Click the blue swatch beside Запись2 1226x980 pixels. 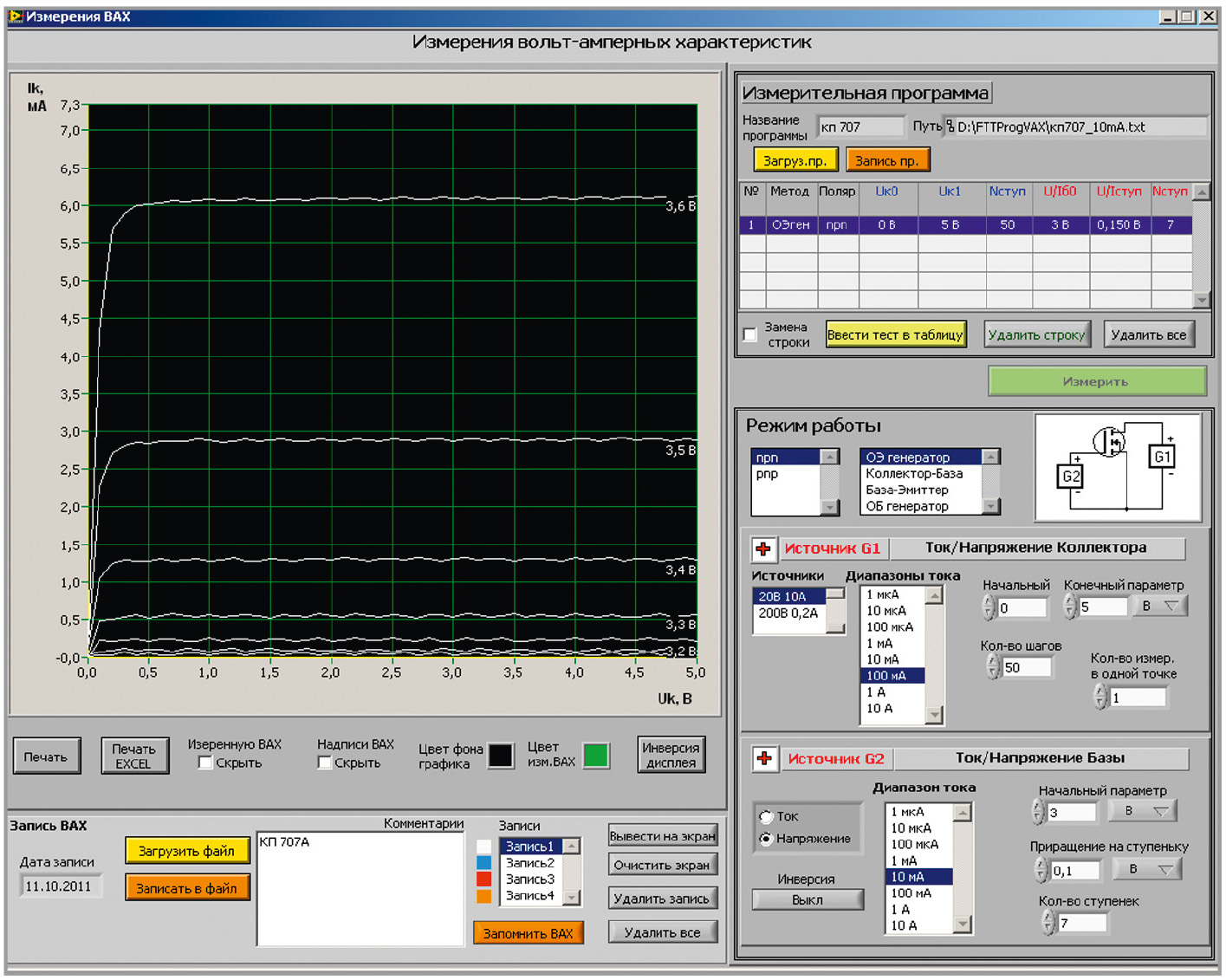click(x=484, y=863)
